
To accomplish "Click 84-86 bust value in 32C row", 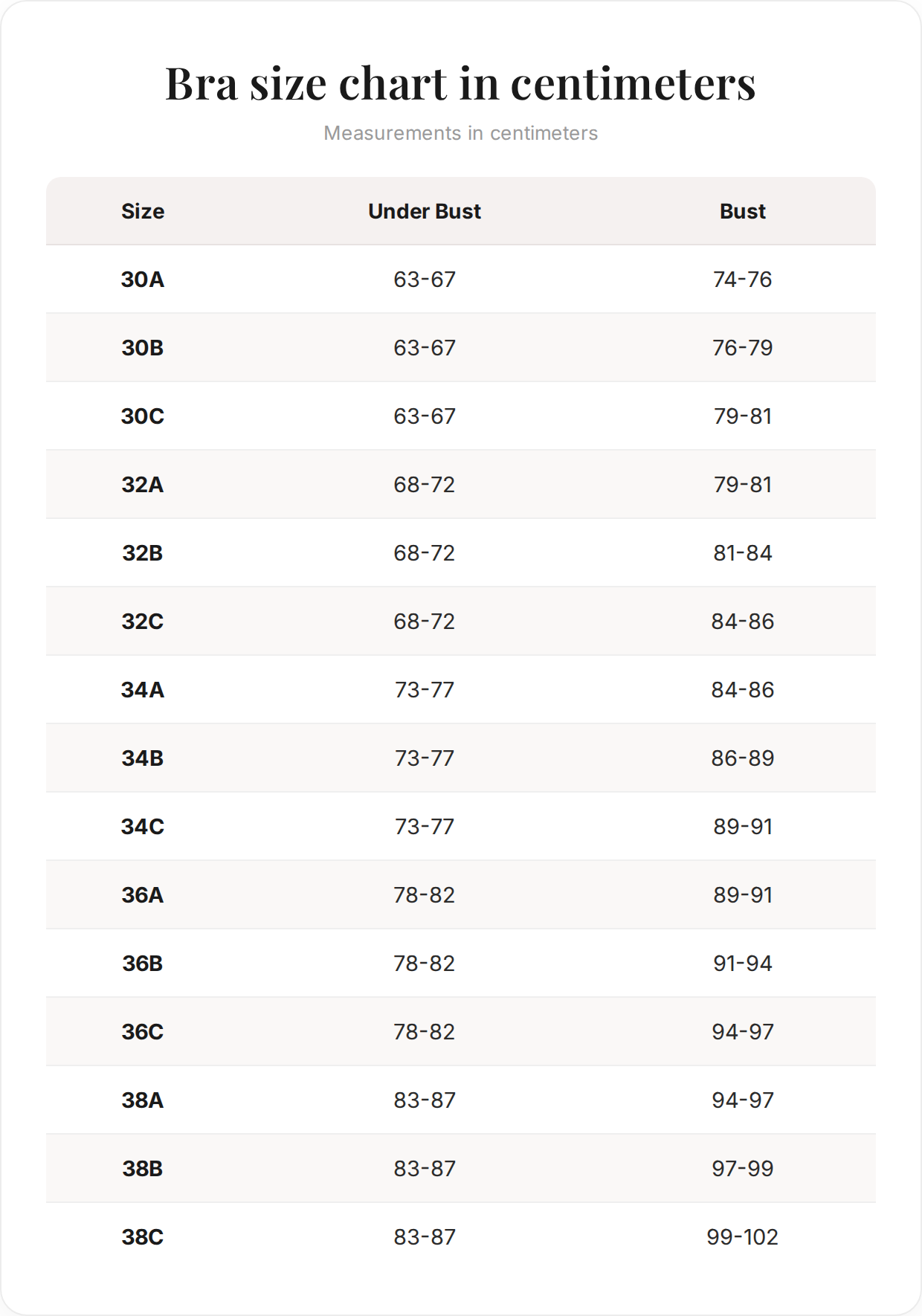I will coord(743,622).
